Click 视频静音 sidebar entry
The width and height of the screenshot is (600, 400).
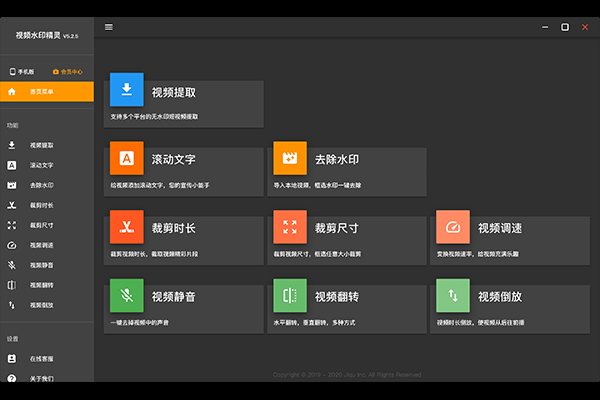click(x=42, y=265)
